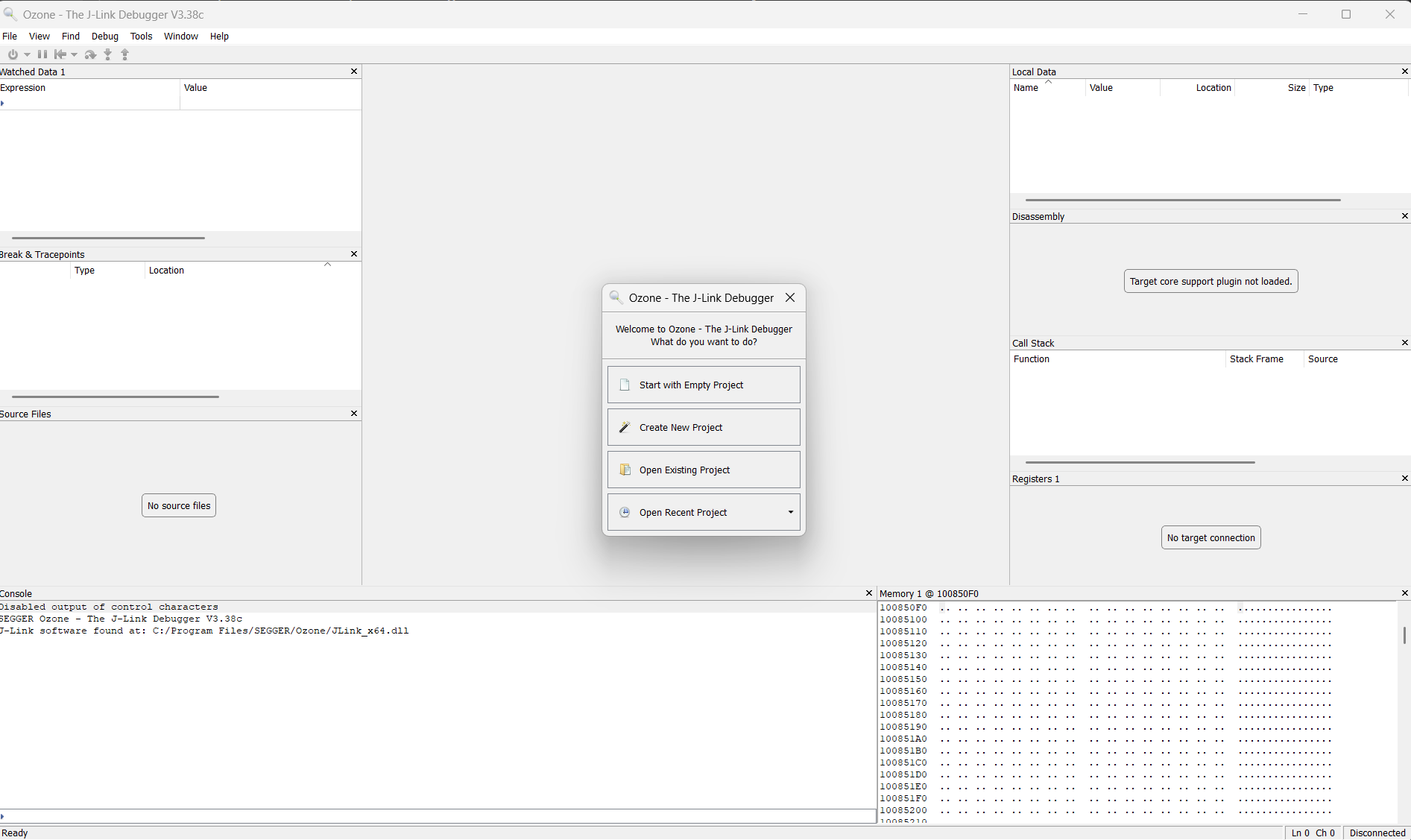This screenshot has height=840, width=1411.
Task: Close the Source Files panel
Action: point(354,414)
